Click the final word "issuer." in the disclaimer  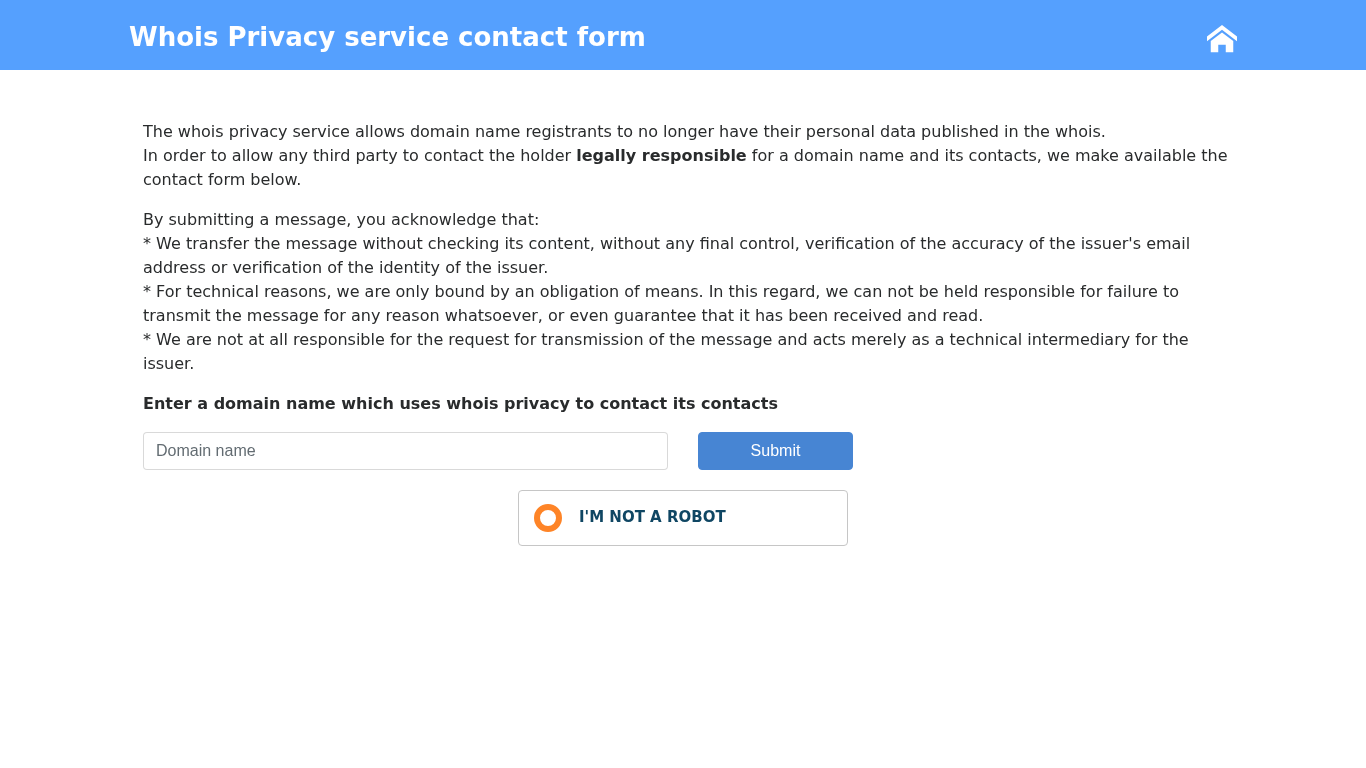pos(169,364)
